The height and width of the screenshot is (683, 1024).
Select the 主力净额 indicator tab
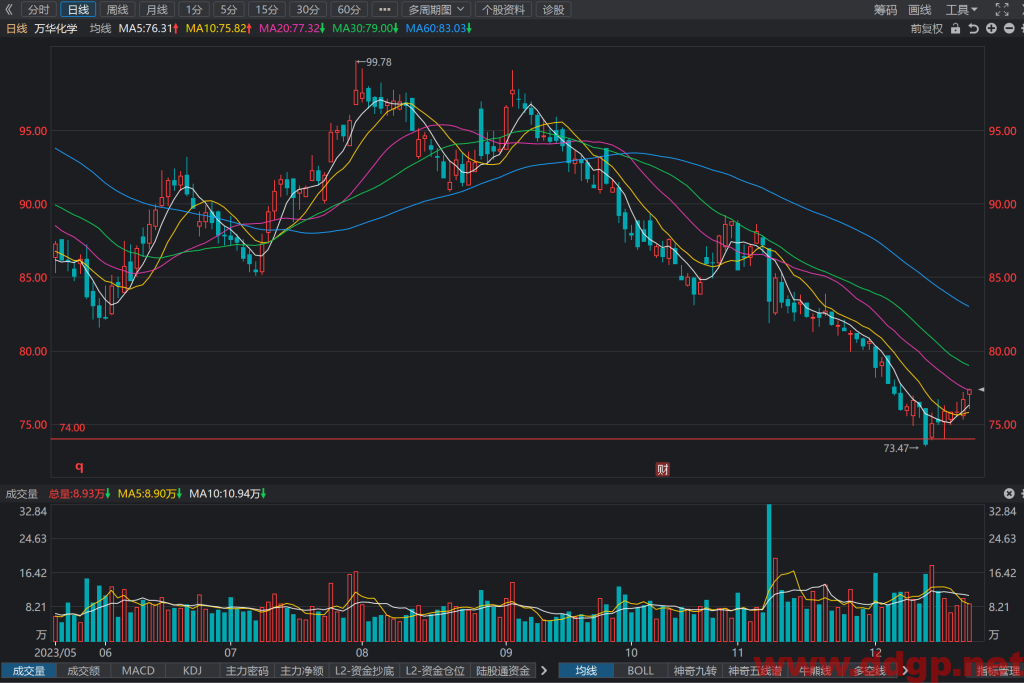(302, 671)
